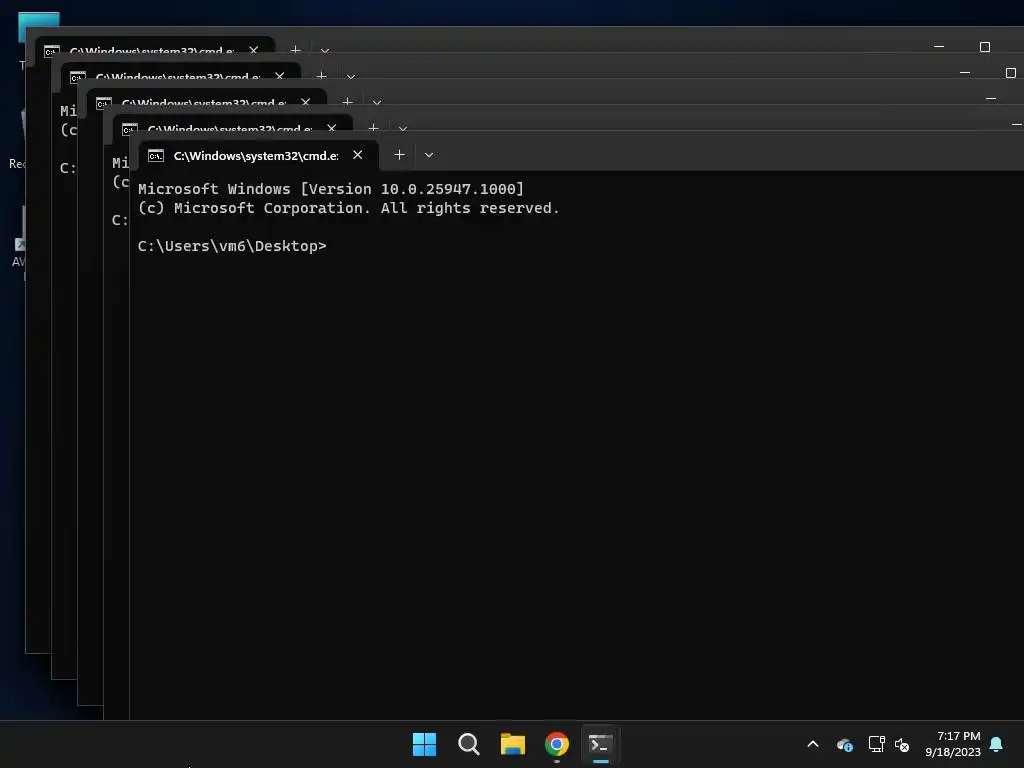Select the third terminal window's cmd.exe tab
The height and width of the screenshot is (768, 1024).
206,99
